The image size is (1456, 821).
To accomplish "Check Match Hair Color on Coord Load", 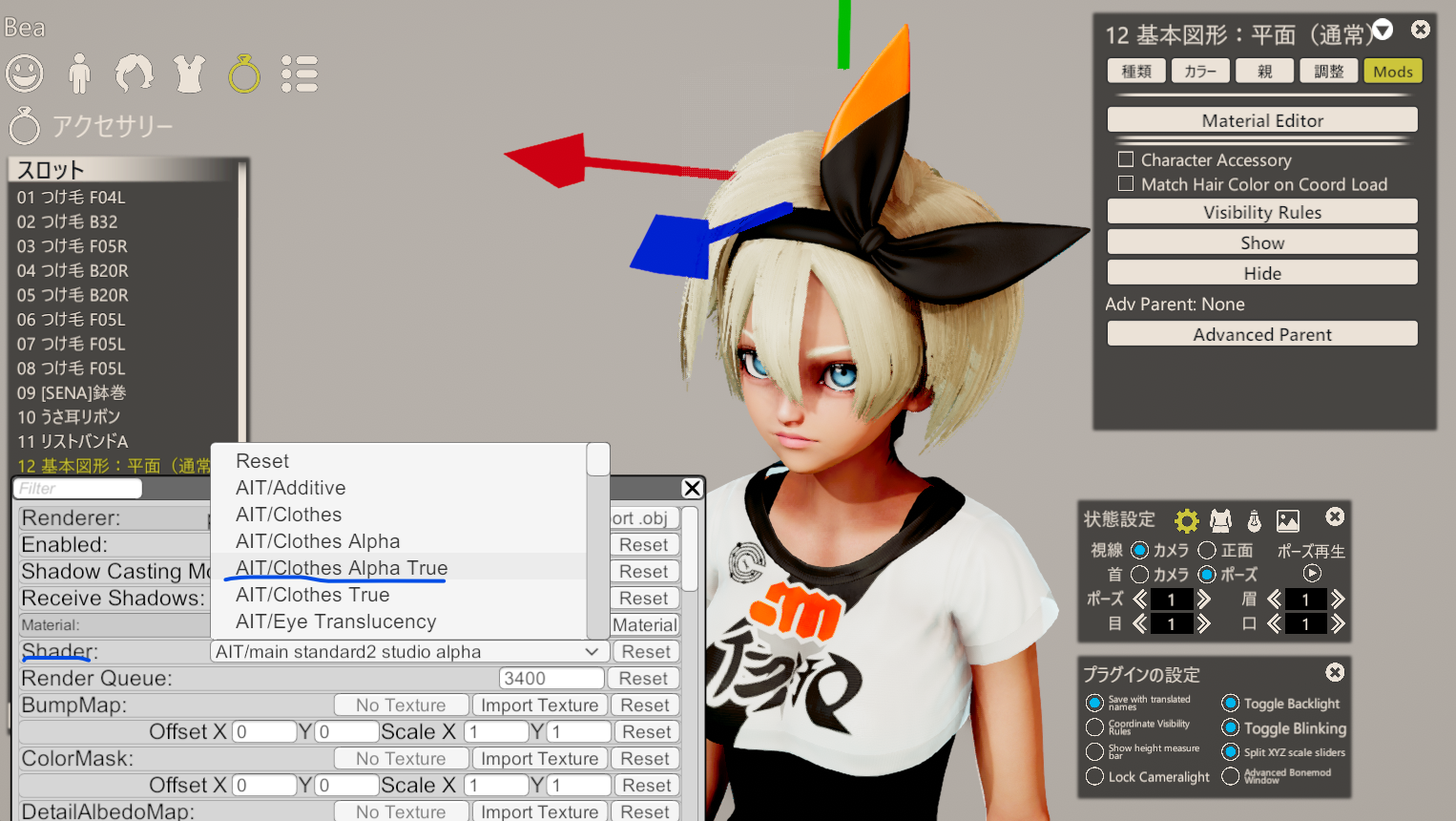I will [x=1126, y=183].
